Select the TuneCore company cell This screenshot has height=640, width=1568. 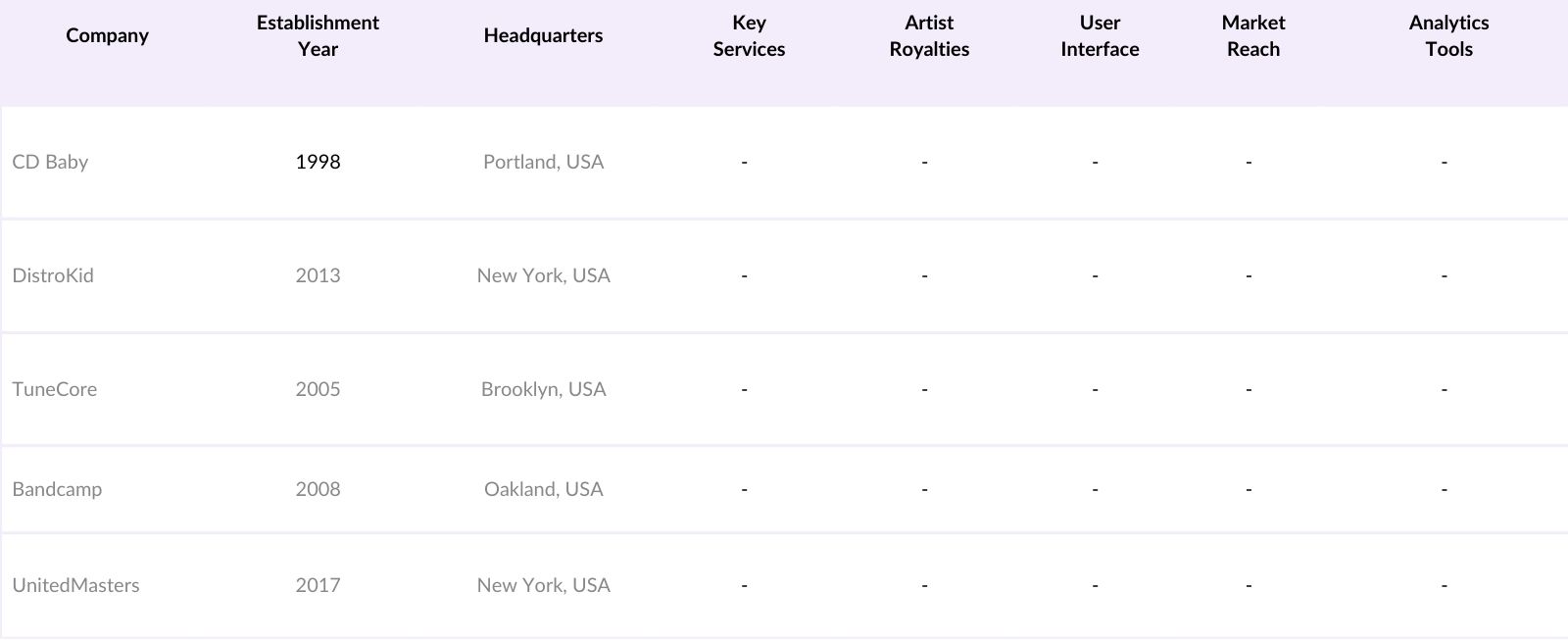[55, 389]
